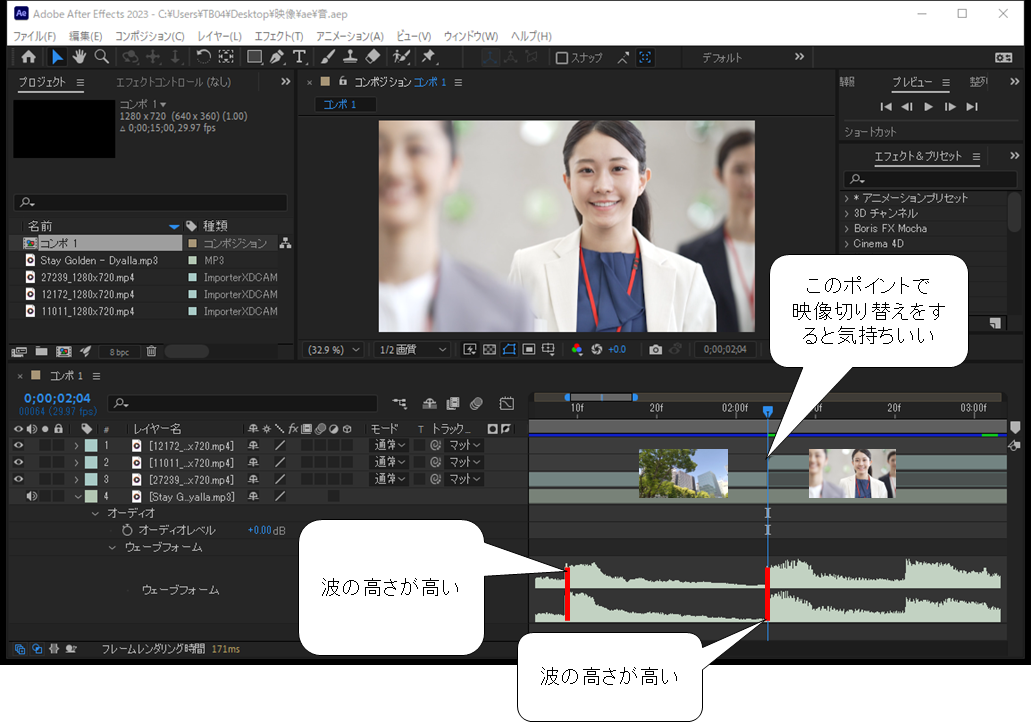Click the Project panel search field

click(151, 202)
